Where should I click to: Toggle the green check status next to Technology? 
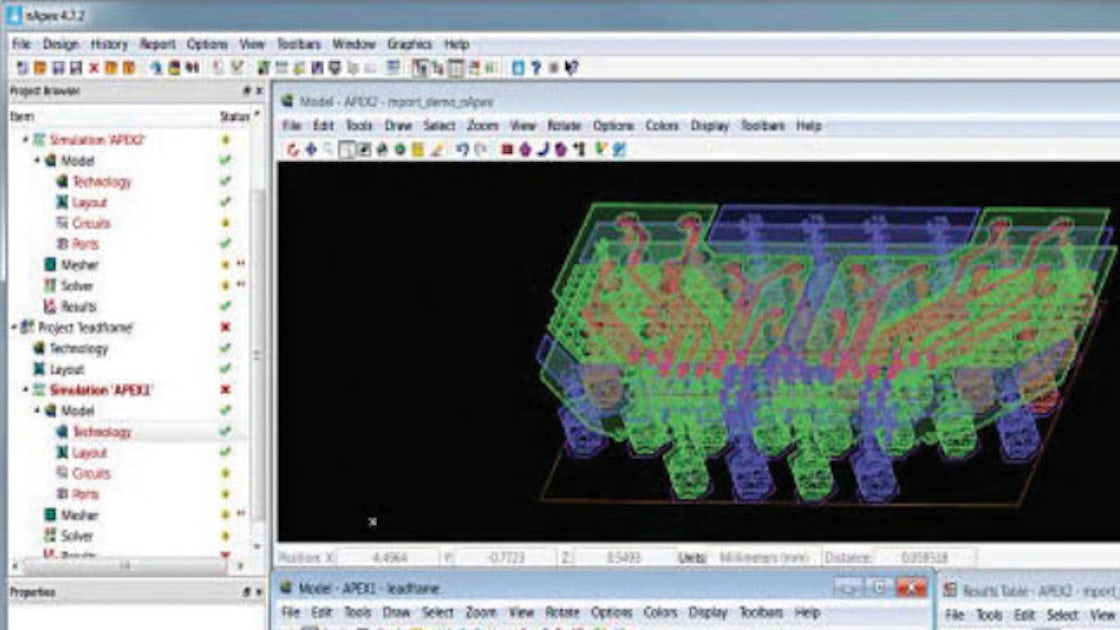coord(225,179)
